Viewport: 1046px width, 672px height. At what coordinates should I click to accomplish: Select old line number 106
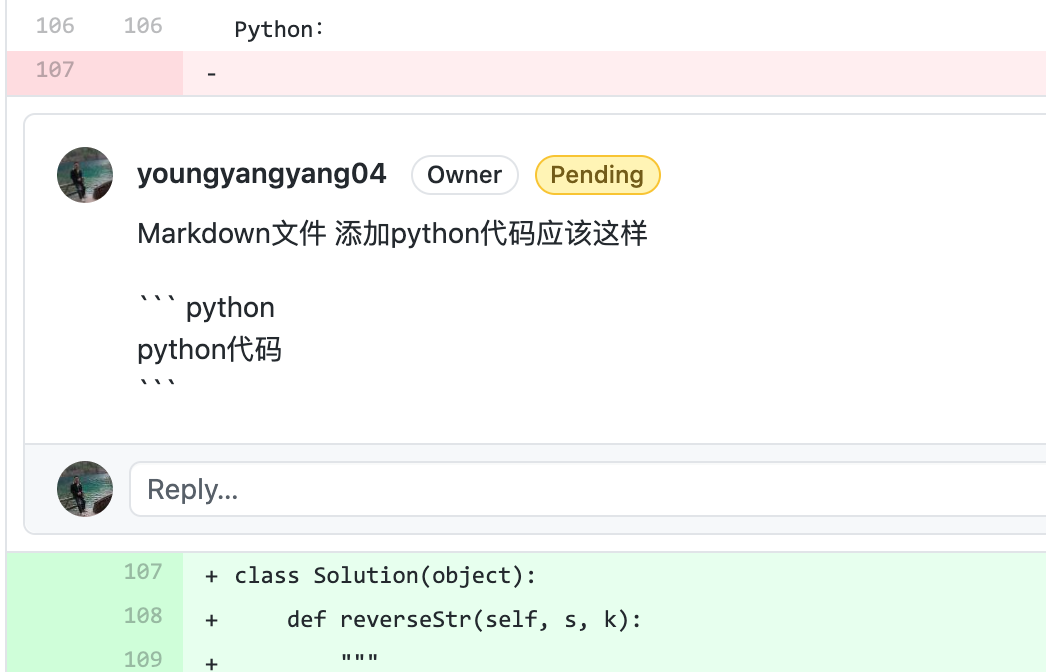tap(55, 25)
